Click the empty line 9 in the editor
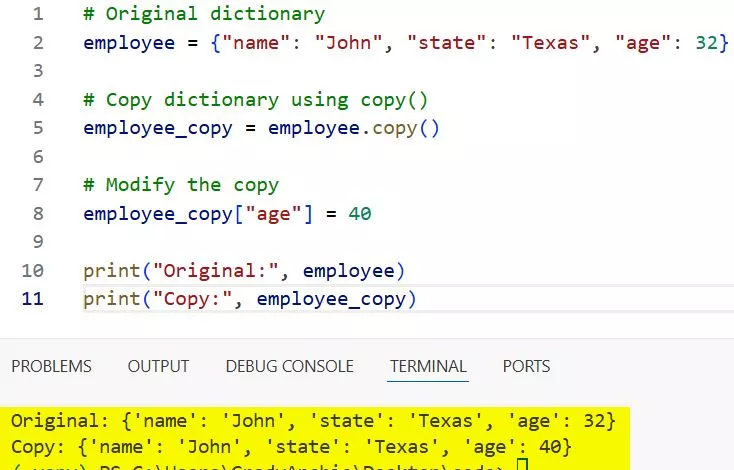This screenshot has height=470, width=734. tap(300, 242)
